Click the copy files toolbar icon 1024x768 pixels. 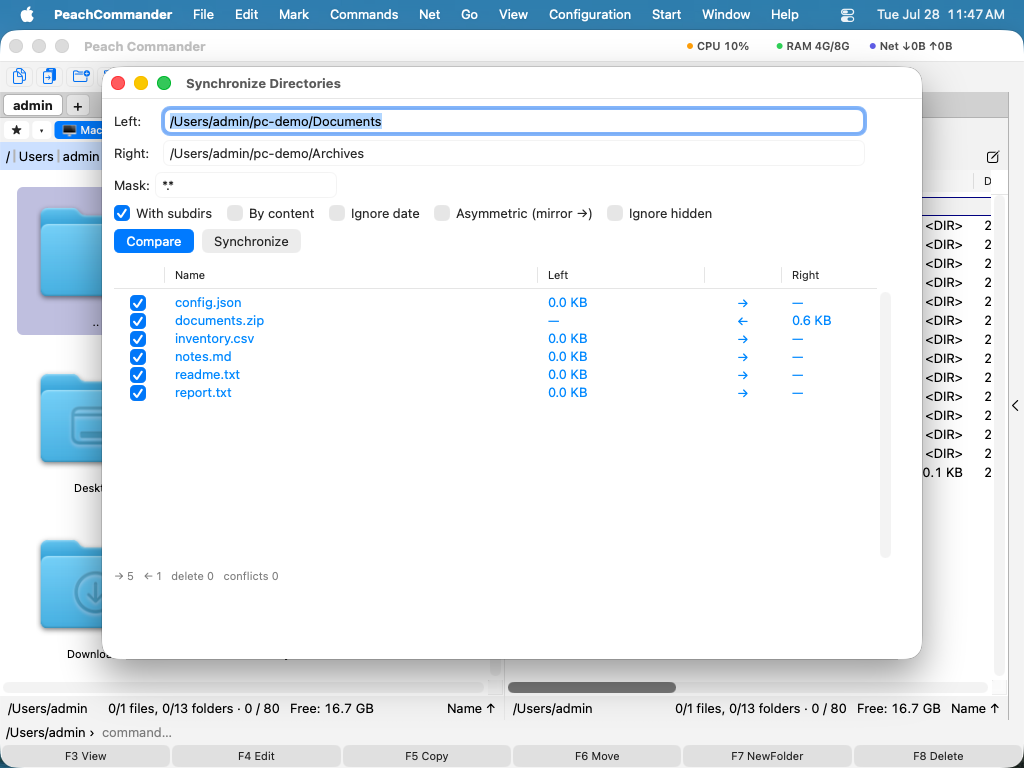[x=20, y=76]
